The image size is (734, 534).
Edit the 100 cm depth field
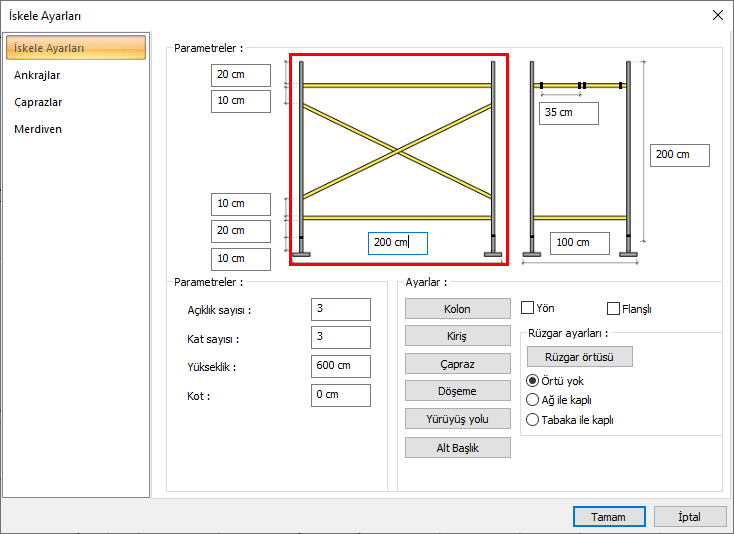pyautogui.click(x=580, y=243)
